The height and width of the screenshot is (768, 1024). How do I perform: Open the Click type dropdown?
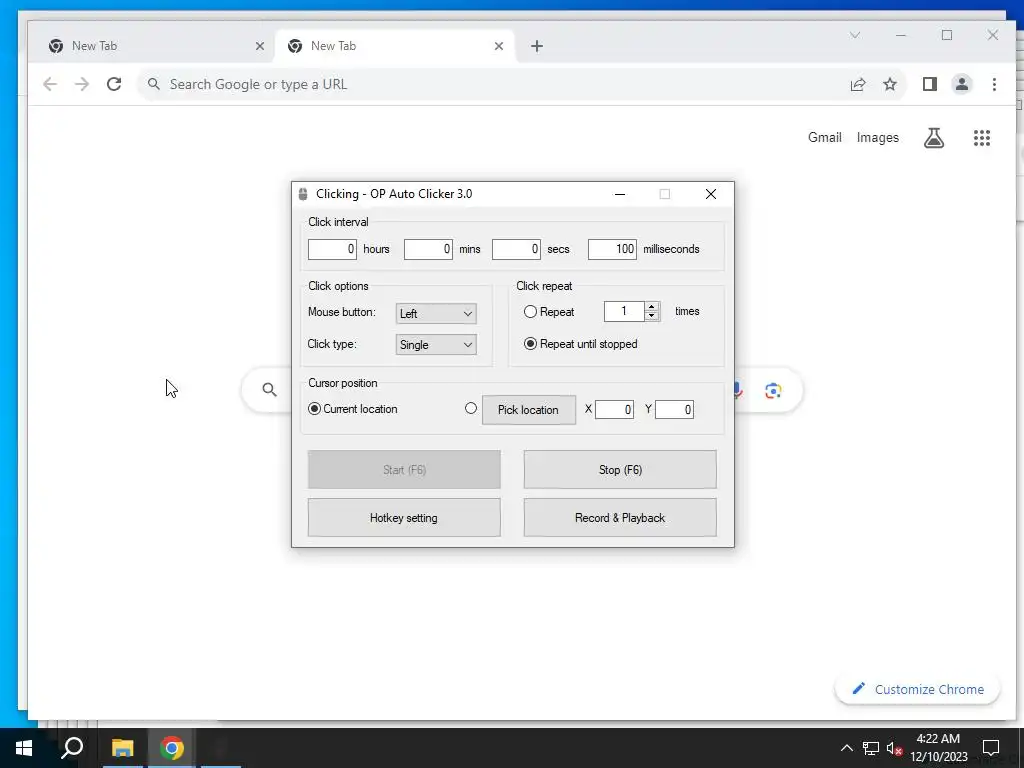pyautogui.click(x=436, y=345)
